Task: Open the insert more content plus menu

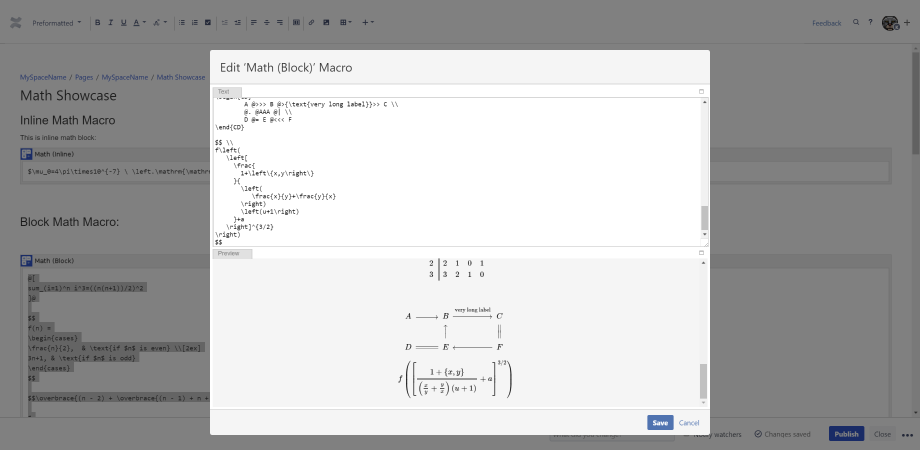Action: coord(368,23)
